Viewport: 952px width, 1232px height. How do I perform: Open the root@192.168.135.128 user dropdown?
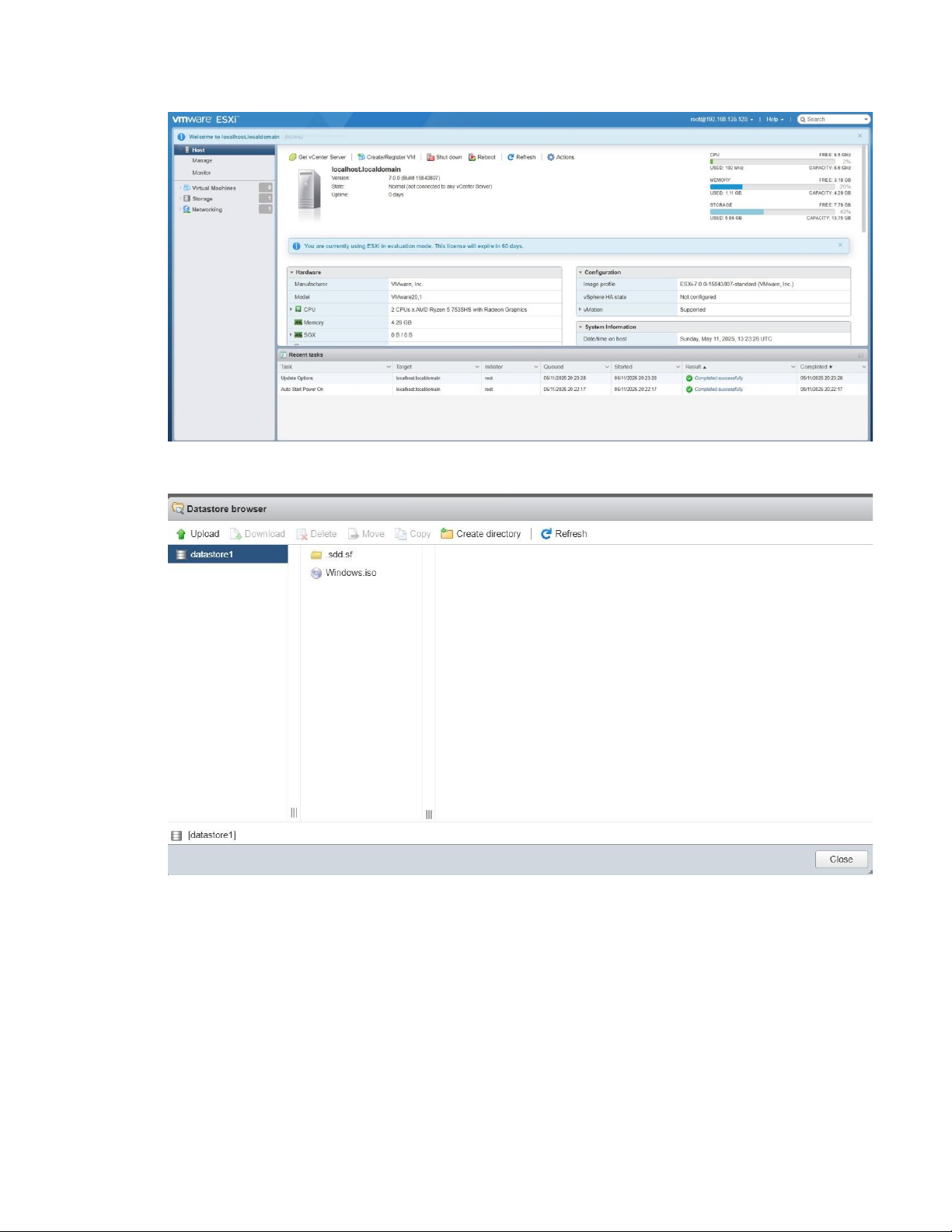[722, 120]
